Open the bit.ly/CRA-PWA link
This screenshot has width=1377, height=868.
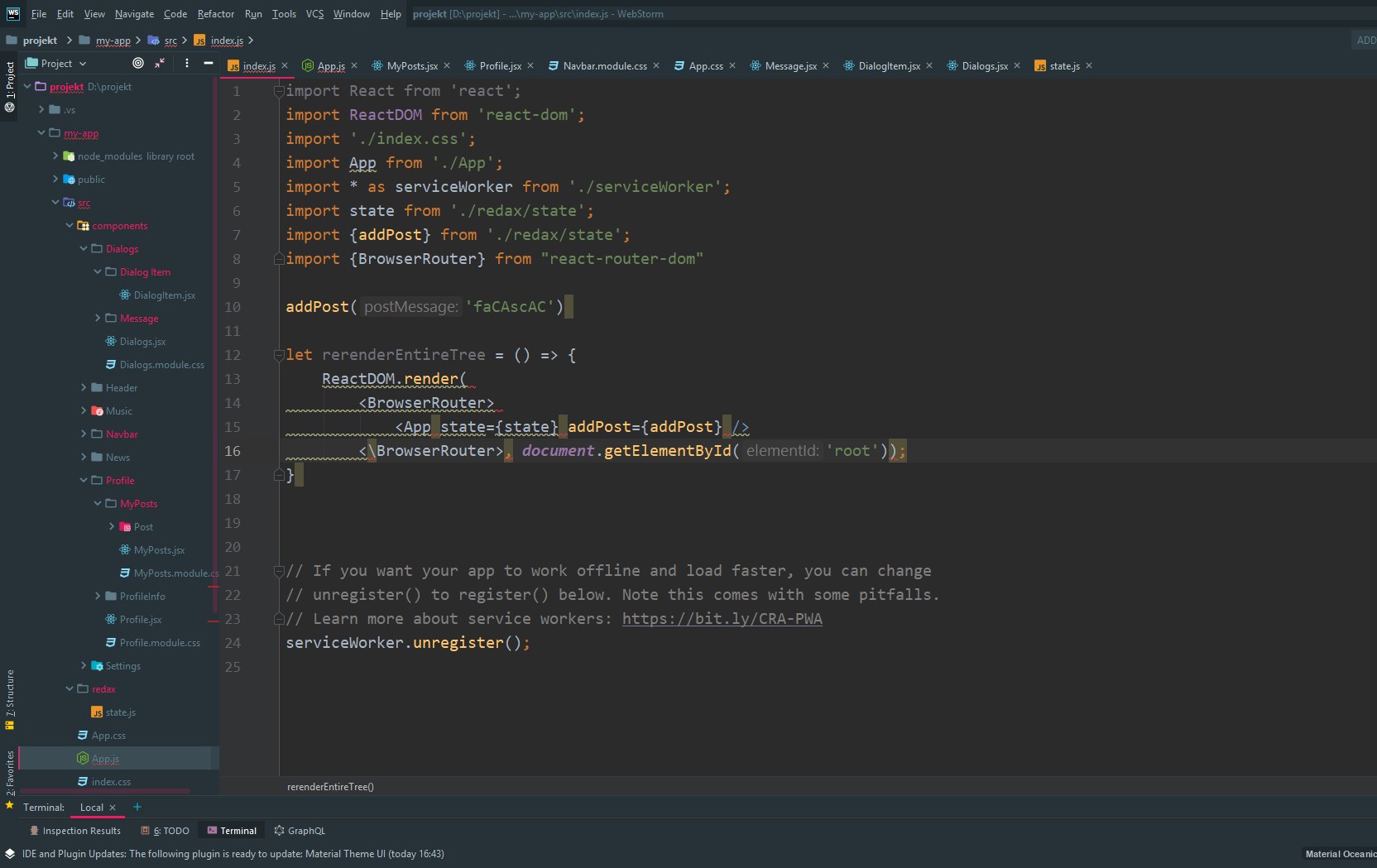coord(722,619)
